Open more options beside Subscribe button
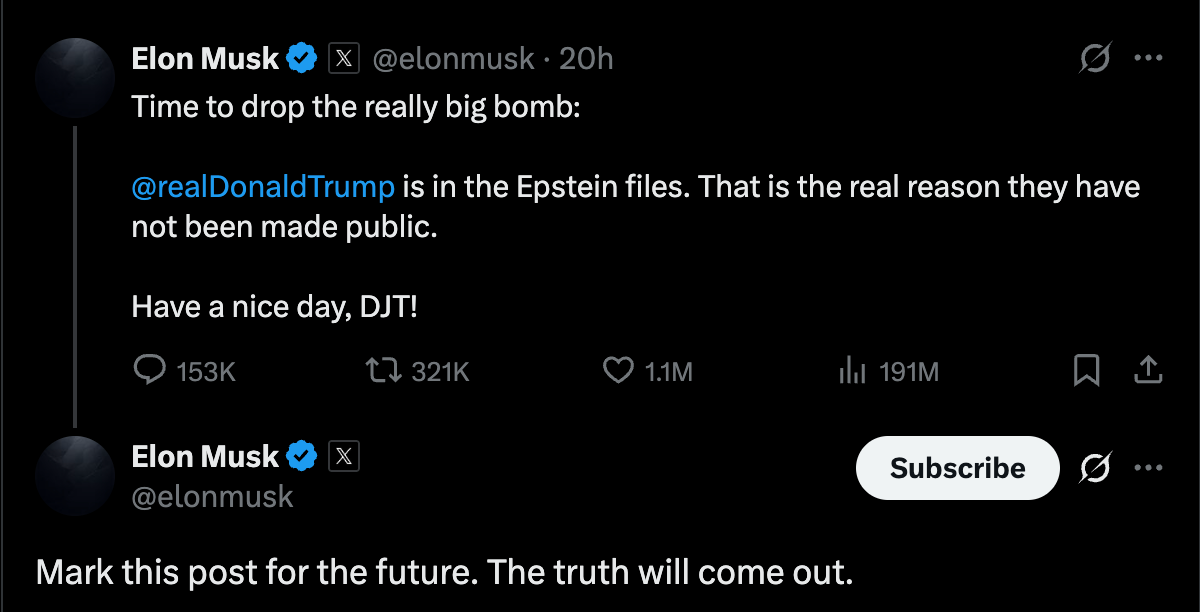 (1149, 467)
